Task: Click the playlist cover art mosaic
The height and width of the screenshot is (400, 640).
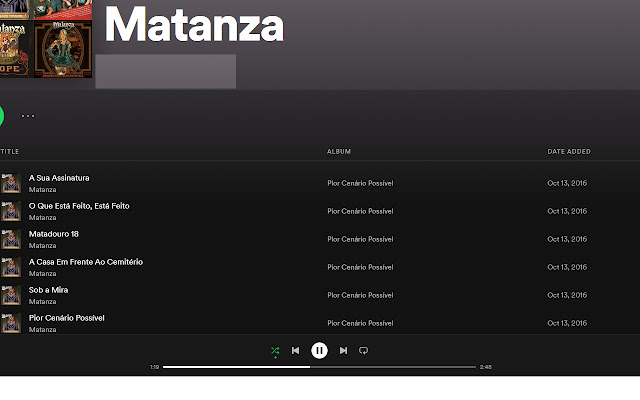Action: (46, 39)
